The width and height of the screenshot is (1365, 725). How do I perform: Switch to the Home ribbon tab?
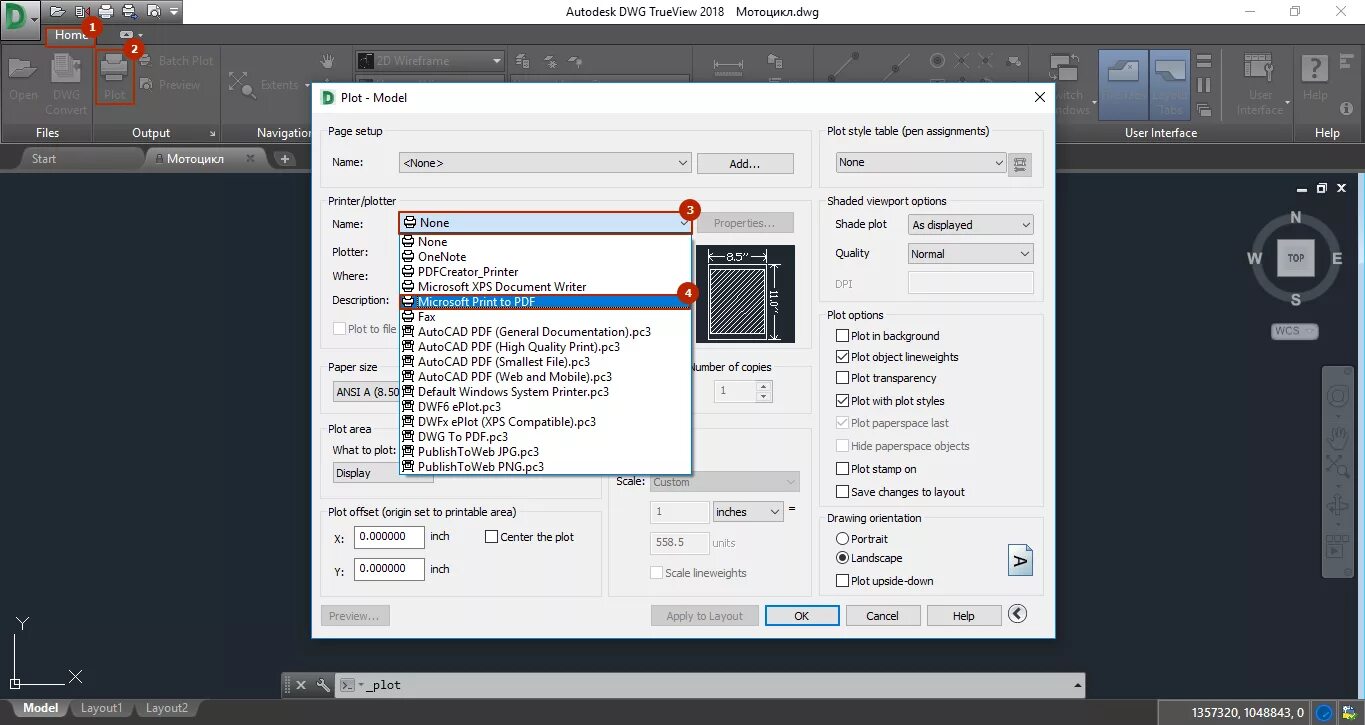click(71, 35)
